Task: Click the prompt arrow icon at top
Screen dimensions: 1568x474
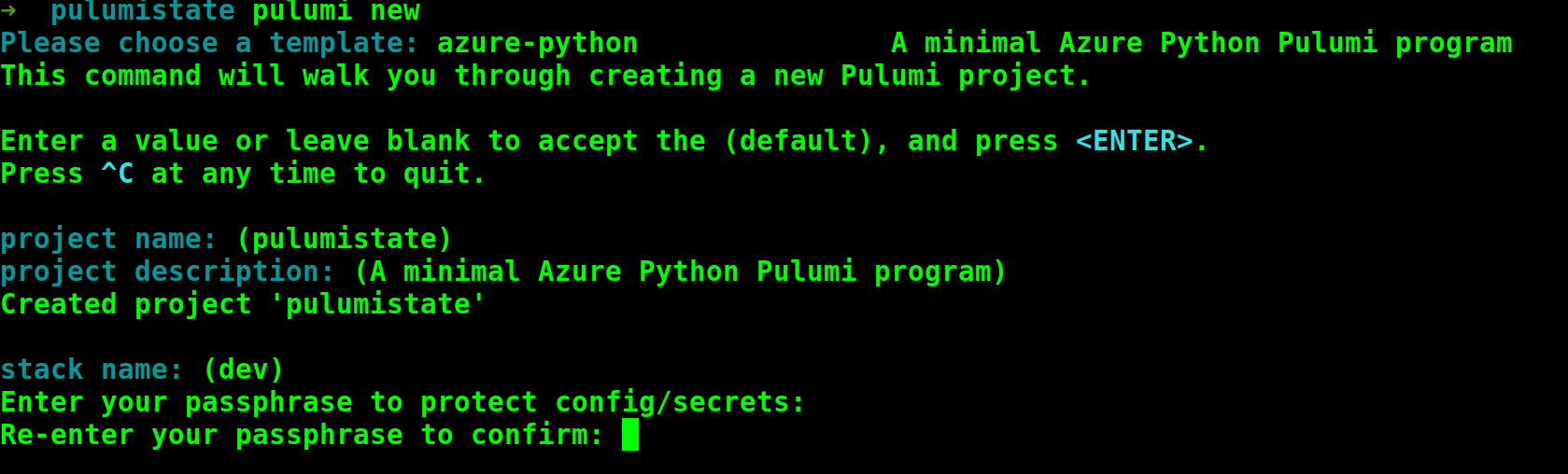Action: coord(8,11)
